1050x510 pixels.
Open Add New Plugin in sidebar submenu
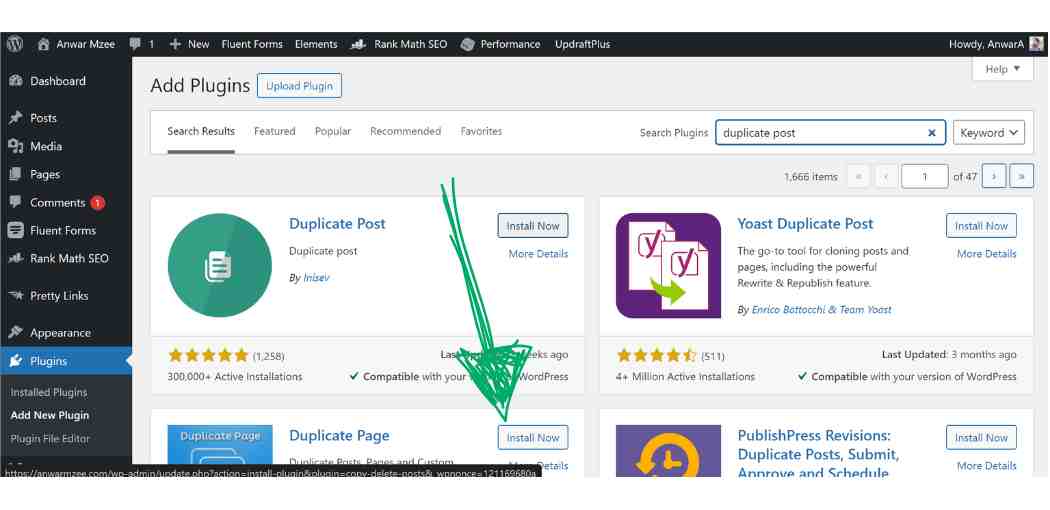pos(50,415)
